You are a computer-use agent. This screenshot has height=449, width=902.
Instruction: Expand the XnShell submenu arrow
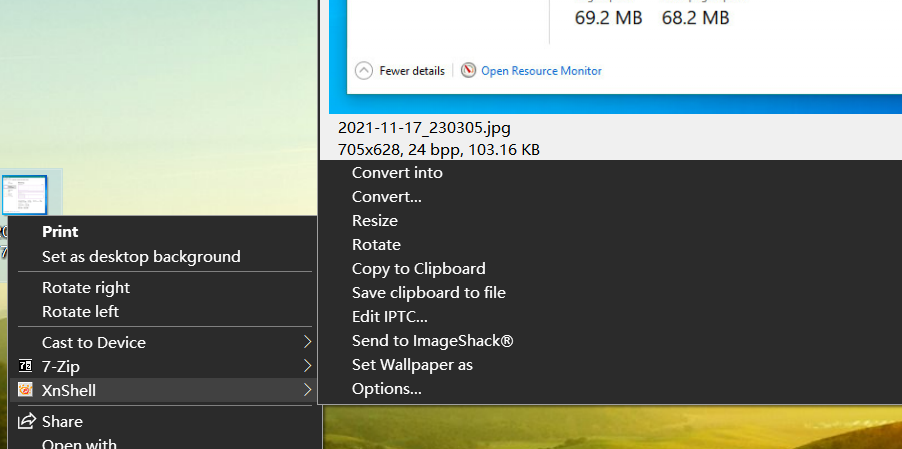307,390
